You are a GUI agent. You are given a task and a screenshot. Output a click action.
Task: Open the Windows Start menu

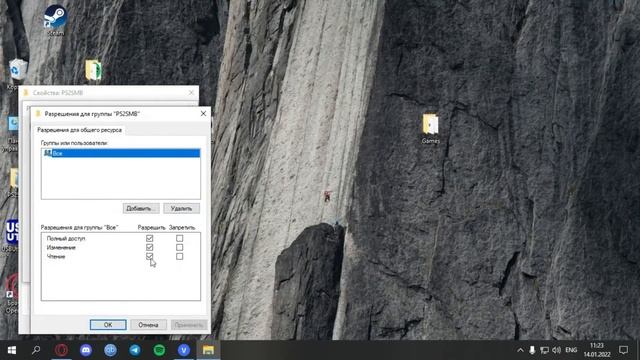tap(11, 350)
